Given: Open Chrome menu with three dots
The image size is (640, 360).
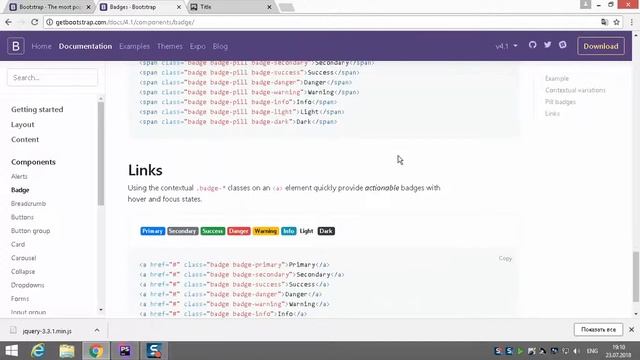Looking at the screenshot, I should 631,22.
